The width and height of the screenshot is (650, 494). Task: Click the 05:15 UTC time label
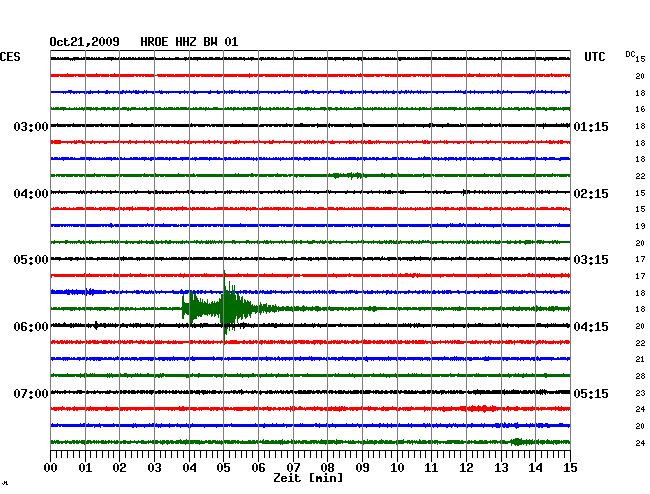coord(591,393)
